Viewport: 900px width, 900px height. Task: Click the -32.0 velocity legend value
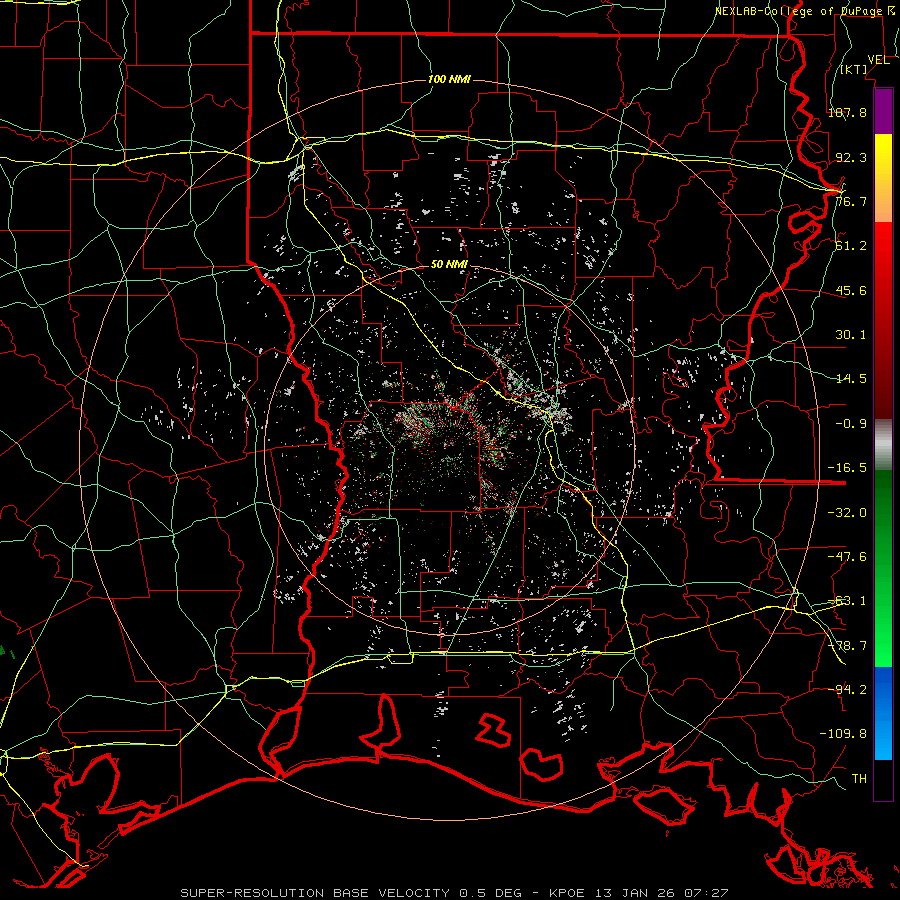point(847,513)
